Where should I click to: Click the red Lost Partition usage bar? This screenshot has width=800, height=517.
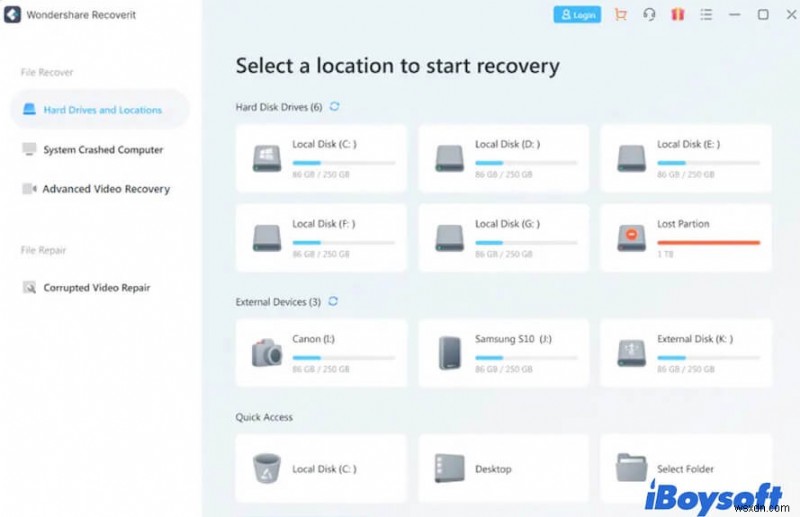click(709, 242)
